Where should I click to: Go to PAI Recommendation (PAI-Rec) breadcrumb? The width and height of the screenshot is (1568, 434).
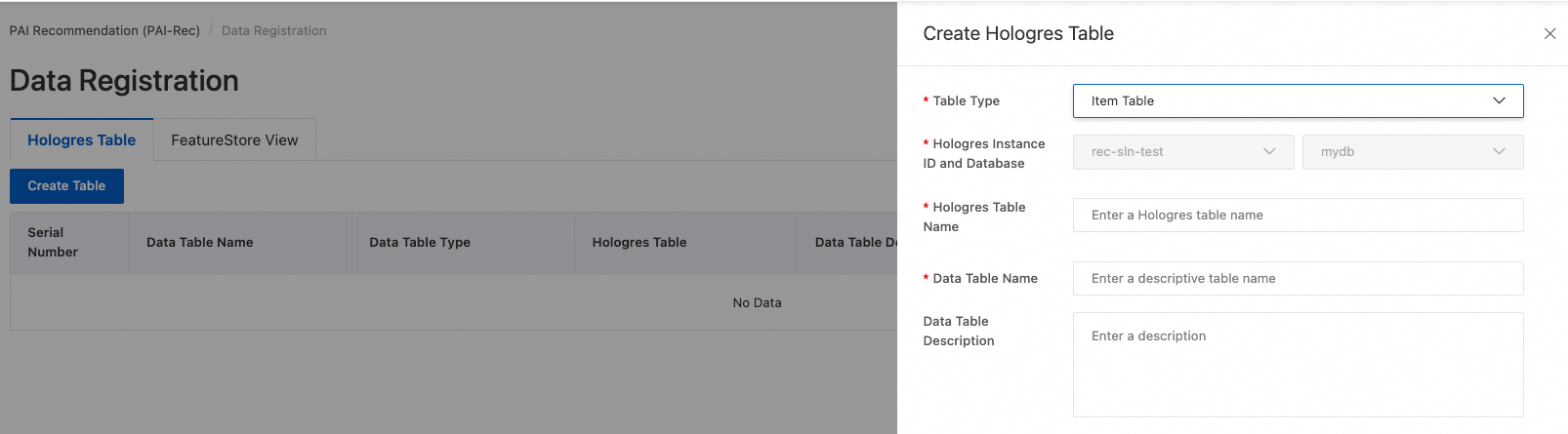(x=104, y=30)
